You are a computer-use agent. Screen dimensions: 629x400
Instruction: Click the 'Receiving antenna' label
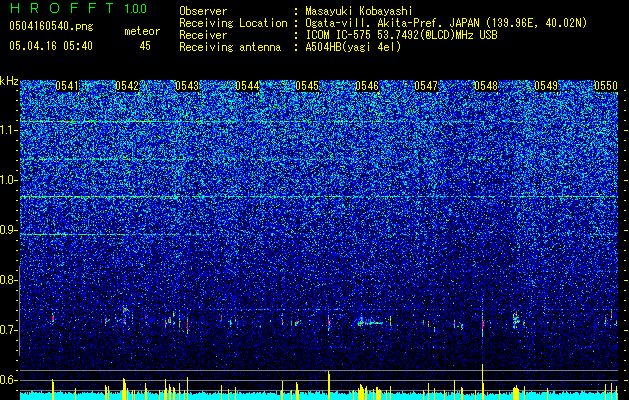tap(230, 47)
